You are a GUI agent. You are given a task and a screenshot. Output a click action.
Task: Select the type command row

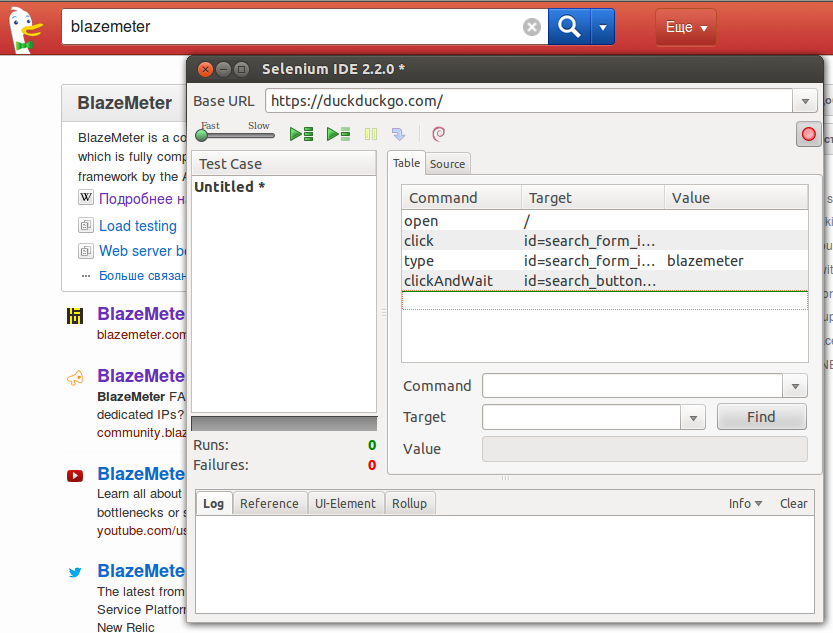(x=605, y=261)
